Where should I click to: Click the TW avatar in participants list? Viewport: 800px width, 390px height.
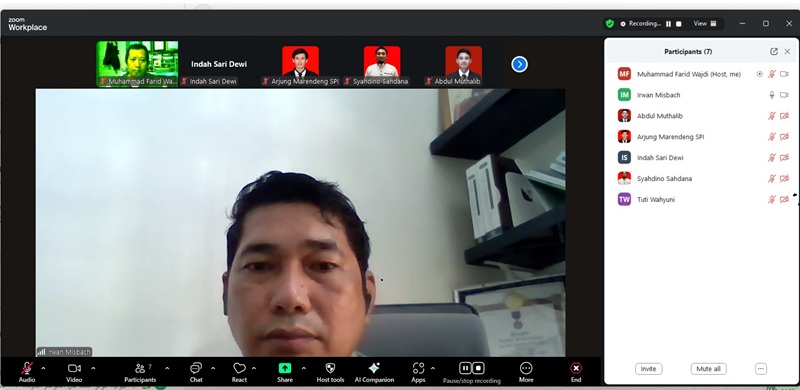[624, 200]
